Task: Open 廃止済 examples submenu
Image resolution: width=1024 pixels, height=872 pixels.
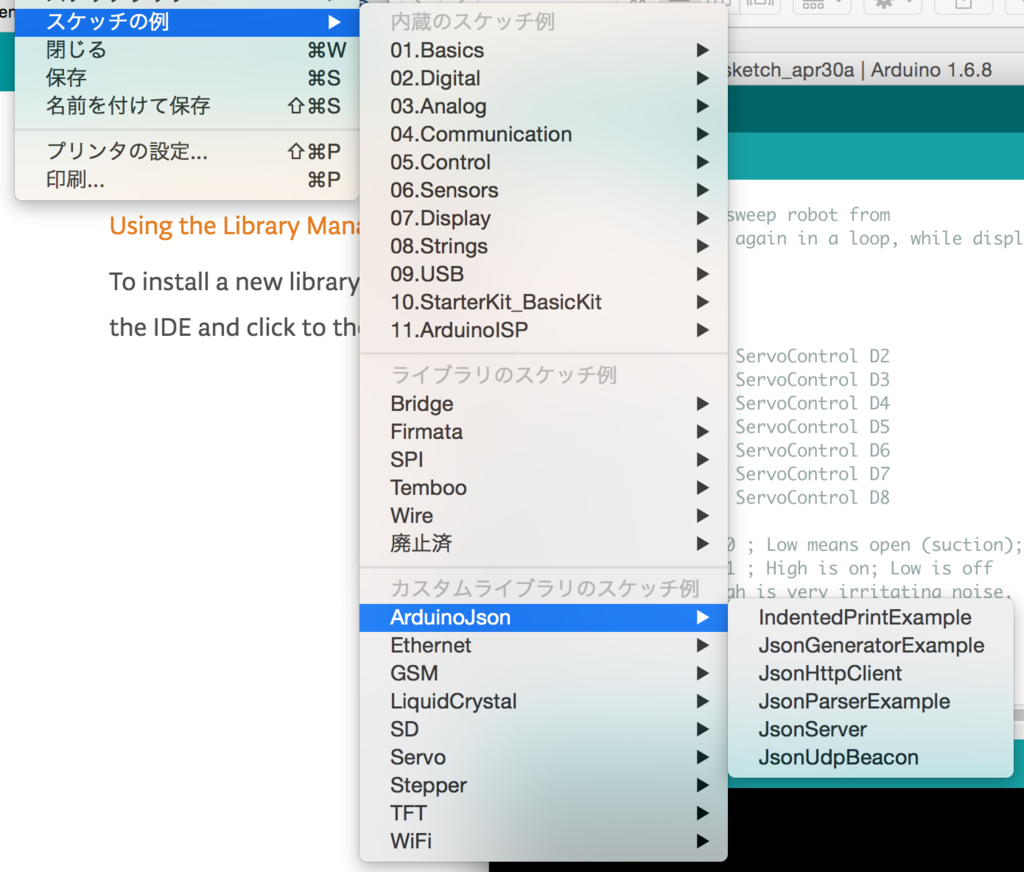Action: click(x=543, y=543)
